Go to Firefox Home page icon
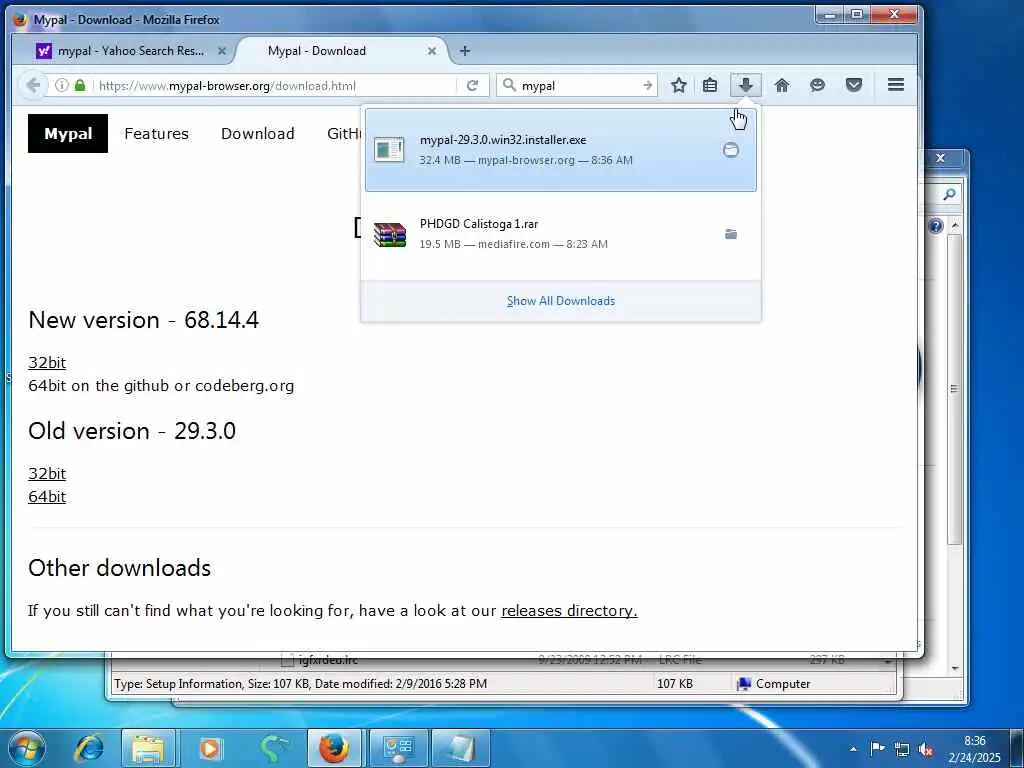This screenshot has height=768, width=1024. click(x=782, y=85)
